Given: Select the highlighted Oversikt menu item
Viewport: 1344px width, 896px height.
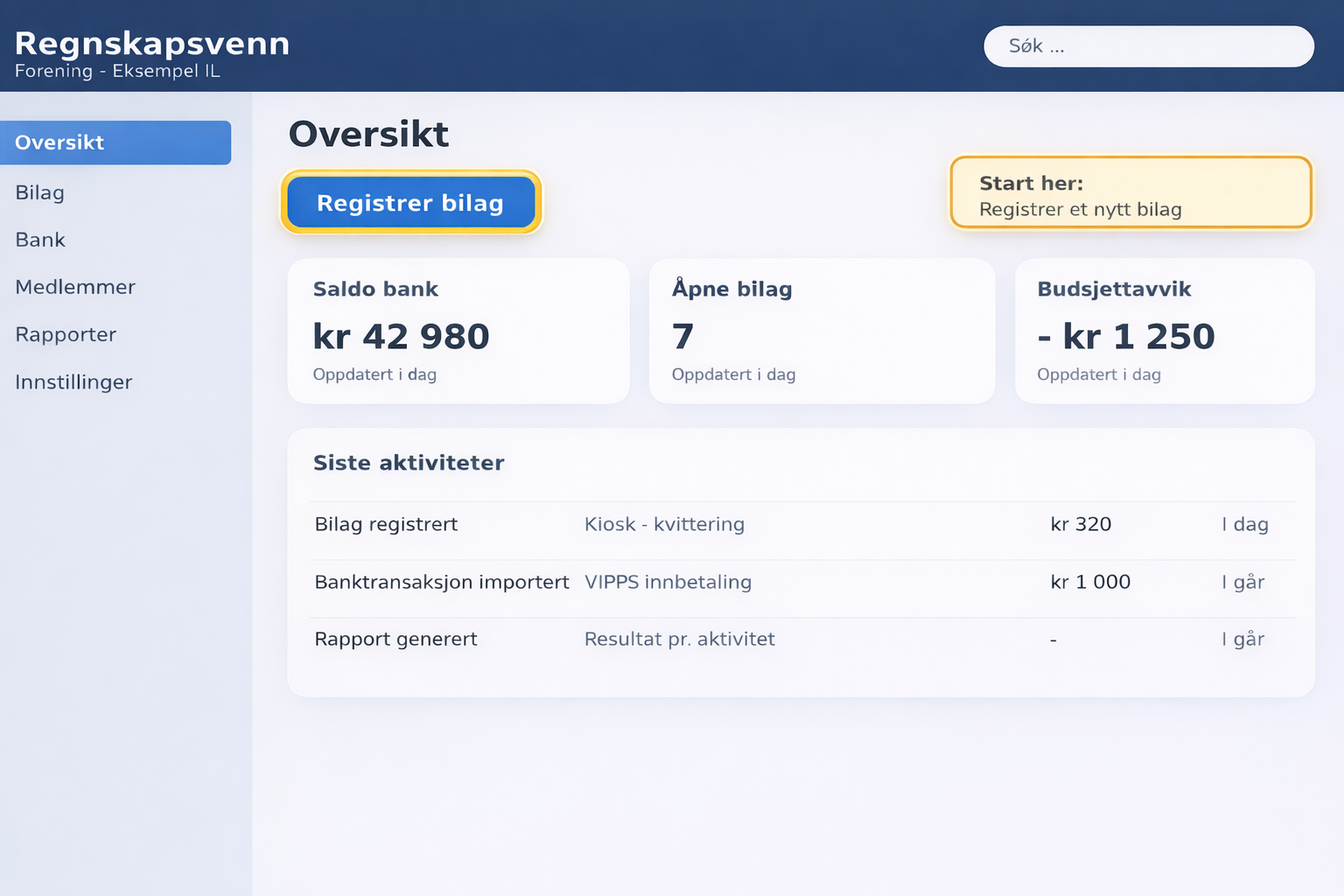Looking at the screenshot, I should pos(59,143).
